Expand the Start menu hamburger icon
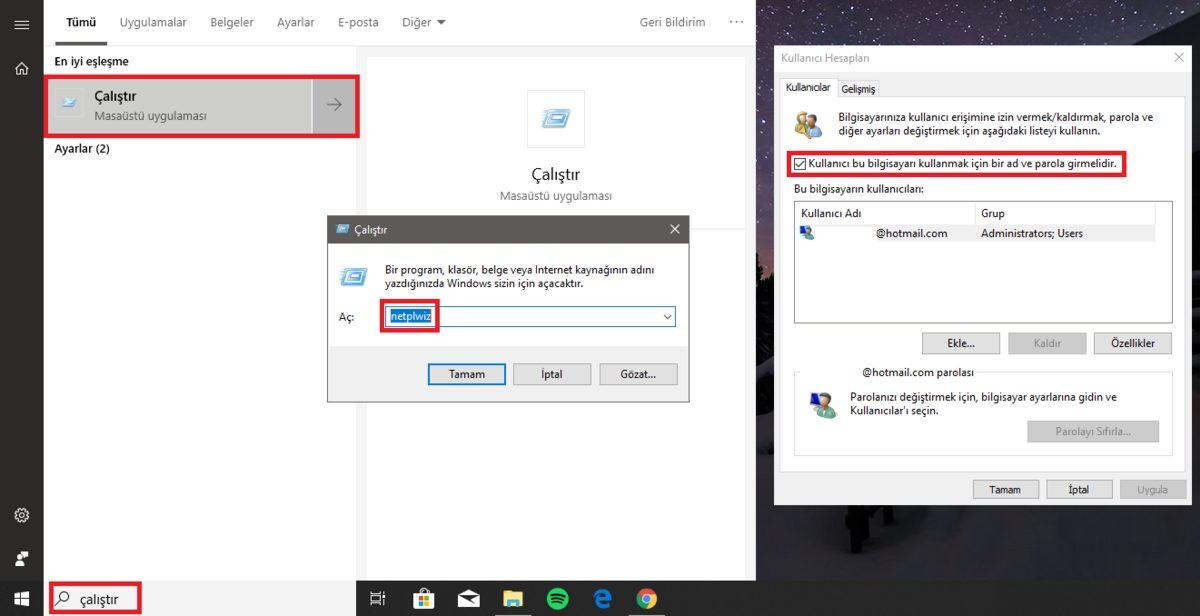 pyautogui.click(x=21, y=25)
